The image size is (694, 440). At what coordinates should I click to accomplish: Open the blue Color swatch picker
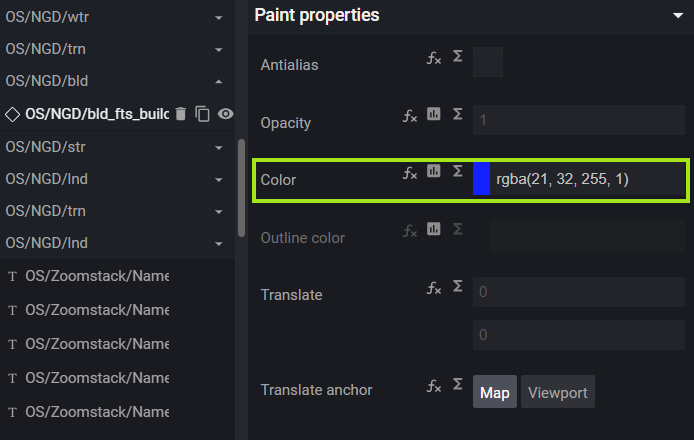(x=481, y=179)
